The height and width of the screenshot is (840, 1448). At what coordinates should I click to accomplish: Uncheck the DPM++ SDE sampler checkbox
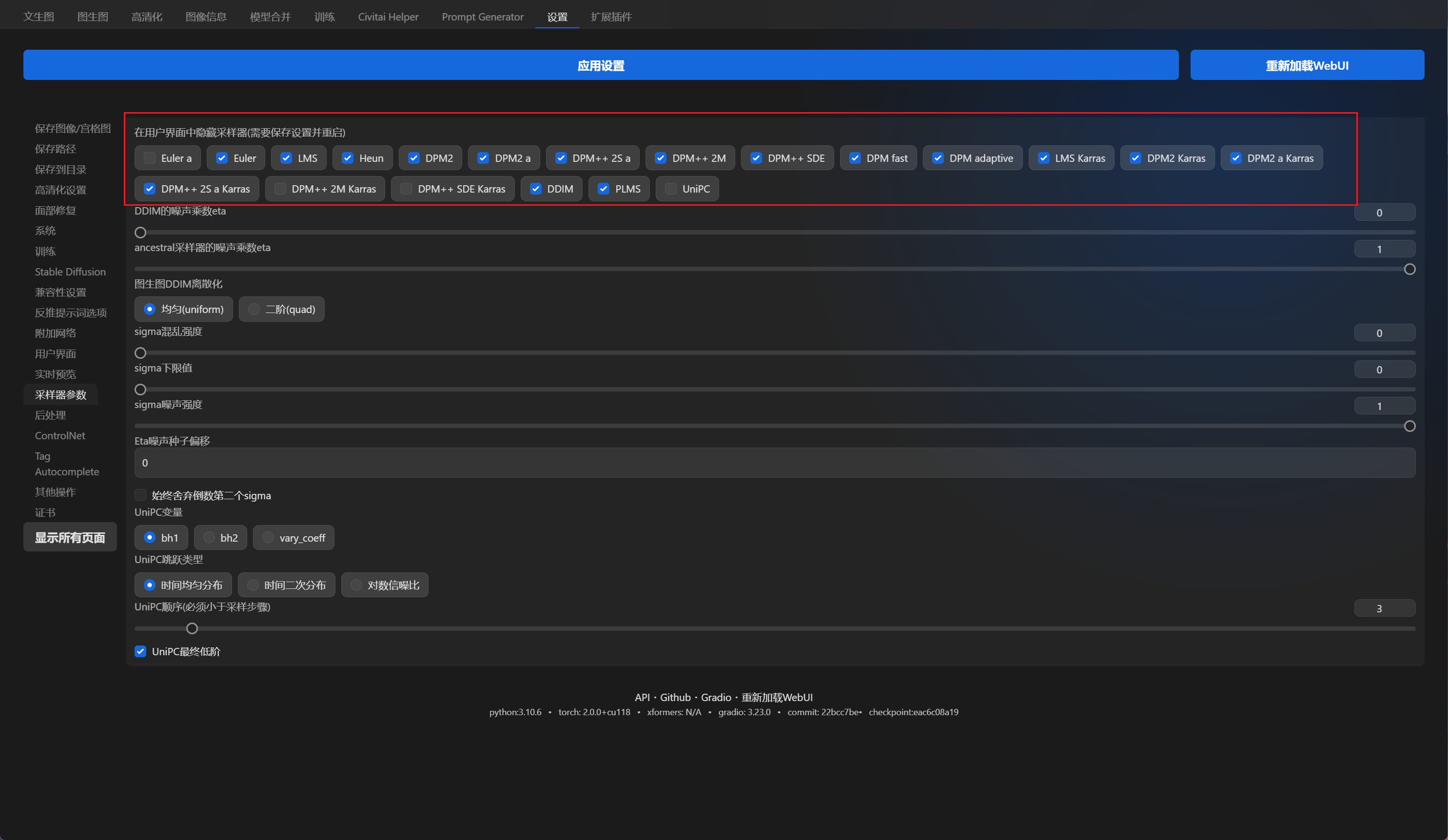756,158
